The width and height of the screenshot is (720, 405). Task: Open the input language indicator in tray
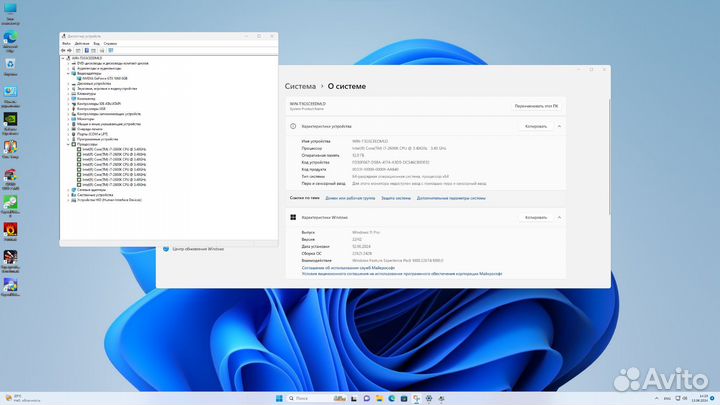[667, 398]
